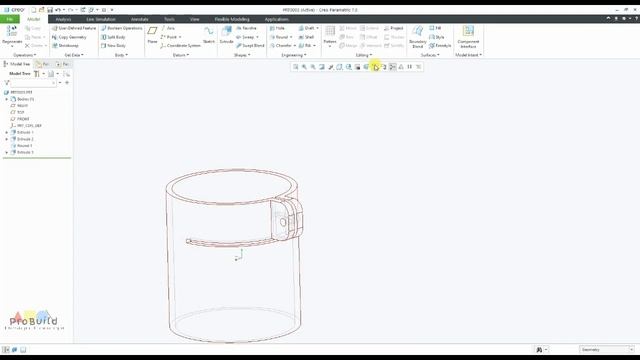640x360 pixels.
Task: Expand the Model Intent group dropdown
Action: [x=469, y=55]
